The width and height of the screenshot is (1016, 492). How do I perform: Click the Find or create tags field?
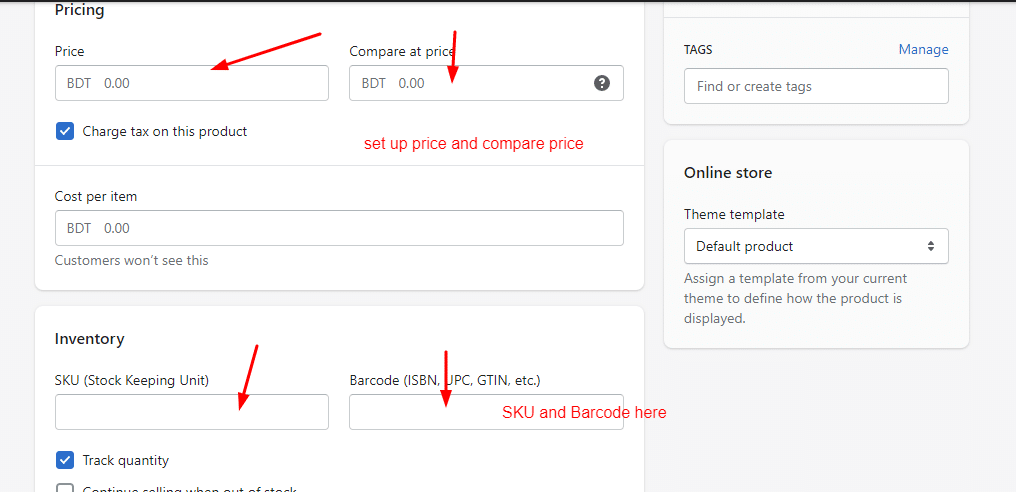point(816,86)
